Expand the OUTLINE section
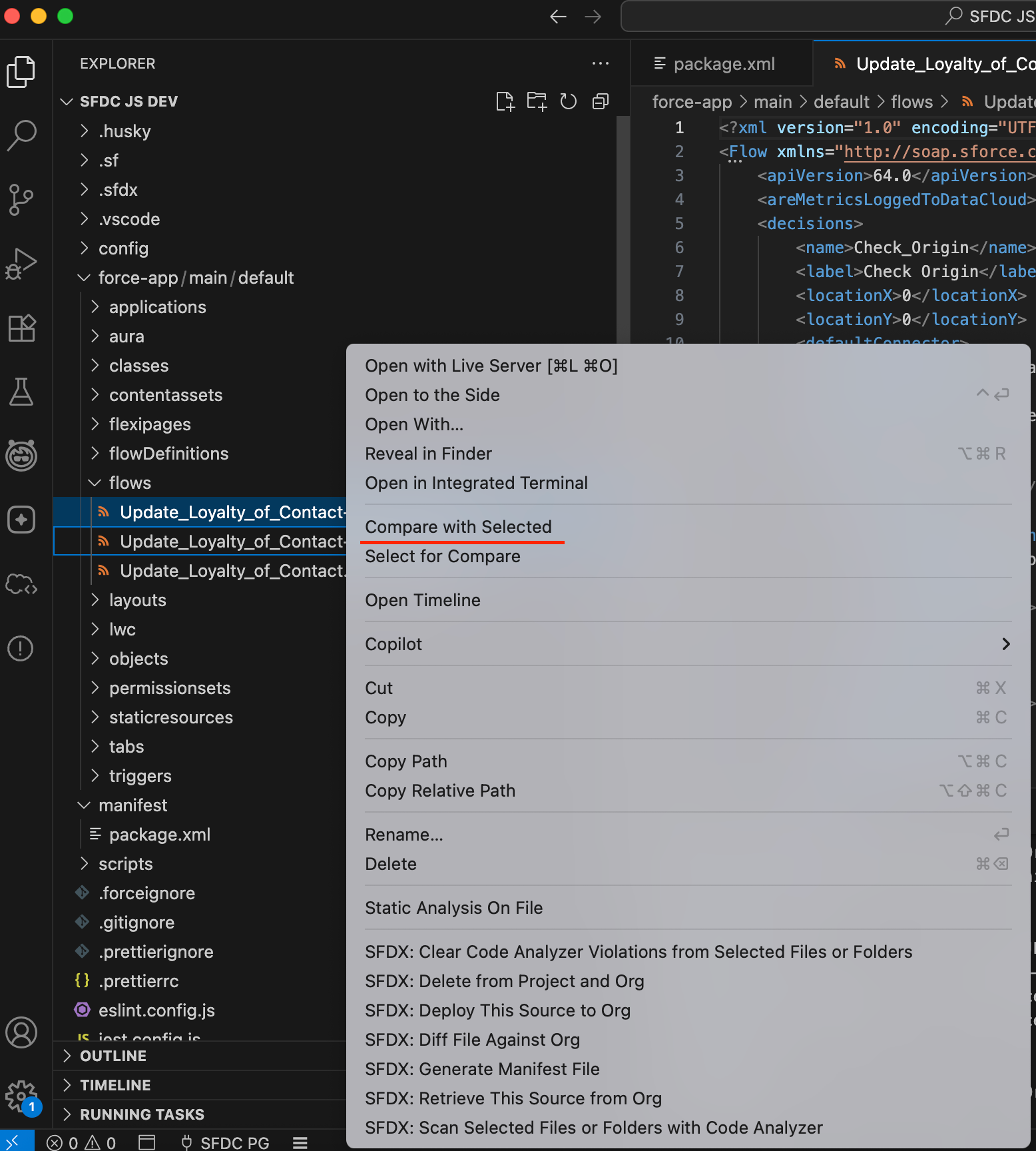Image resolution: width=1036 pixels, height=1151 pixels. pos(113,1056)
